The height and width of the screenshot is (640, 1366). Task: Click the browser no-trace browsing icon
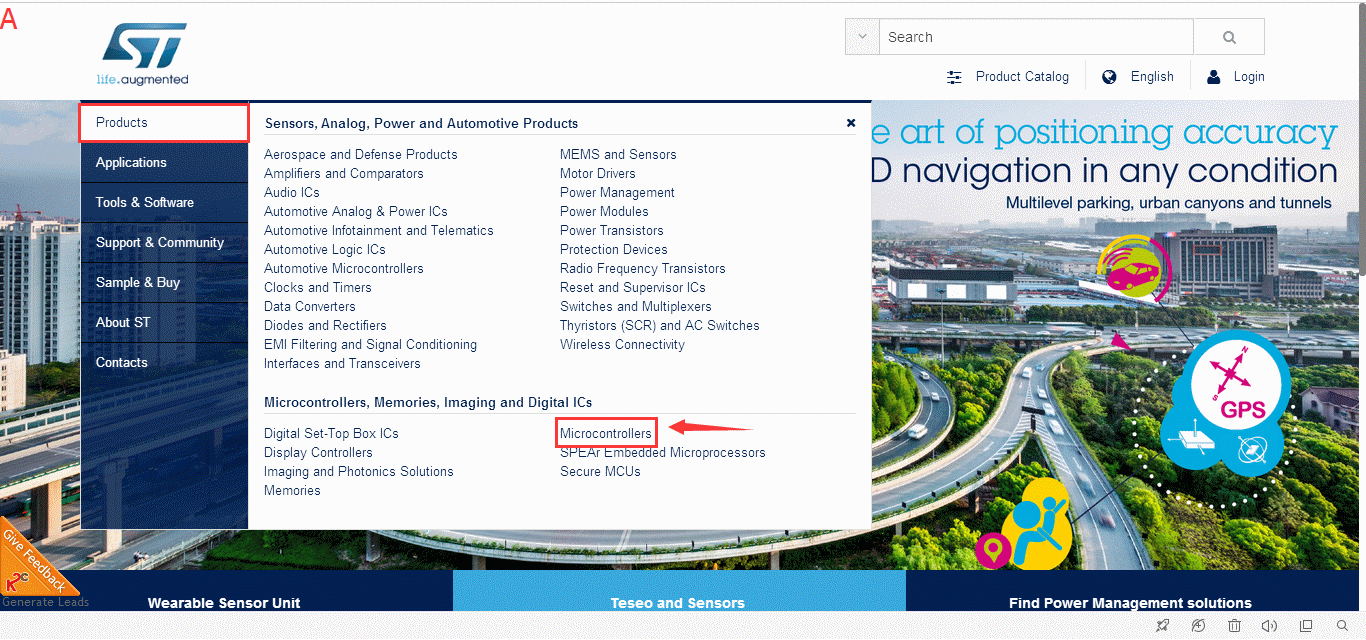pyautogui.click(x=1198, y=626)
